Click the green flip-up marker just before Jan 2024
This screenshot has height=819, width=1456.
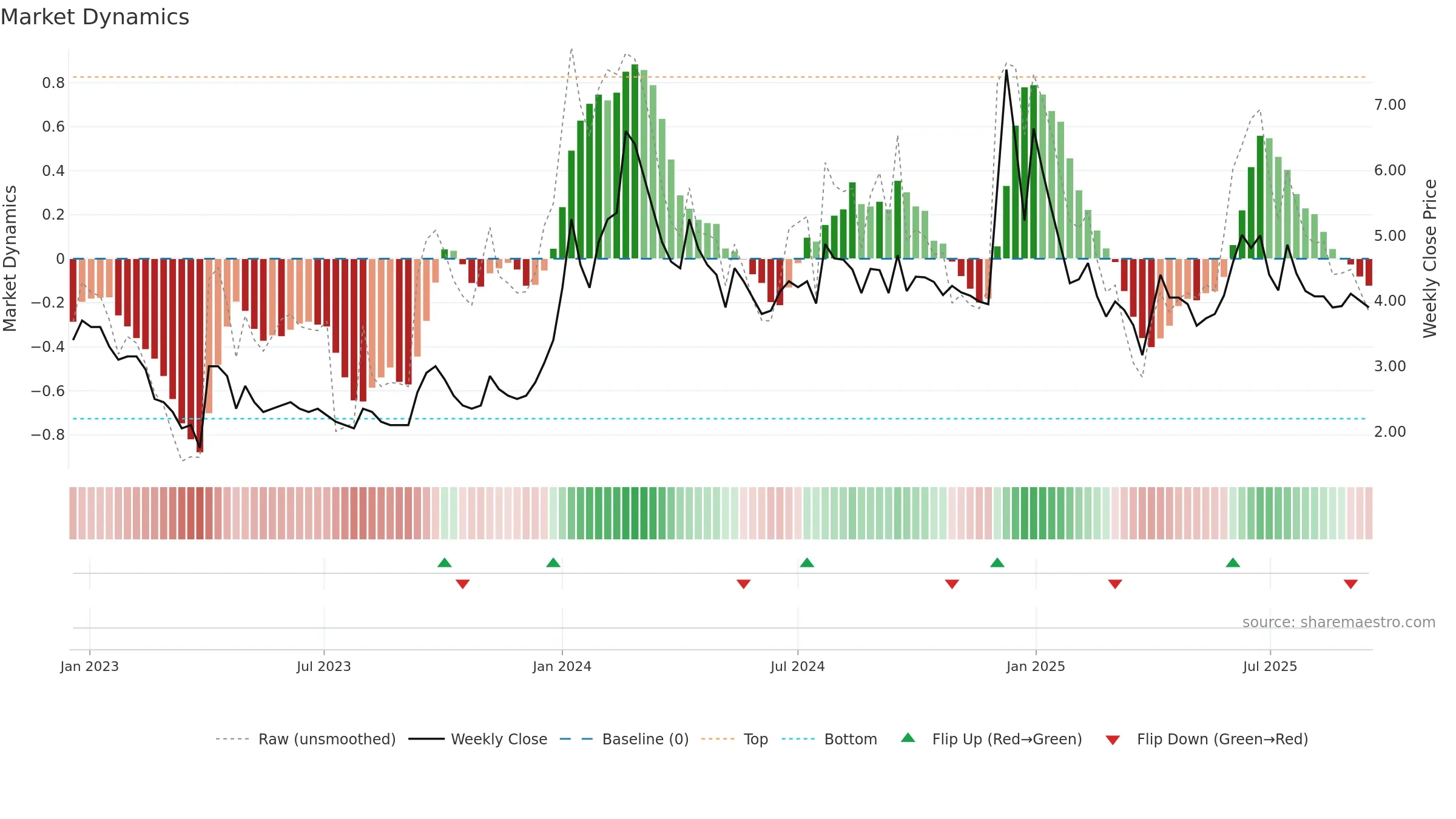pos(553,562)
